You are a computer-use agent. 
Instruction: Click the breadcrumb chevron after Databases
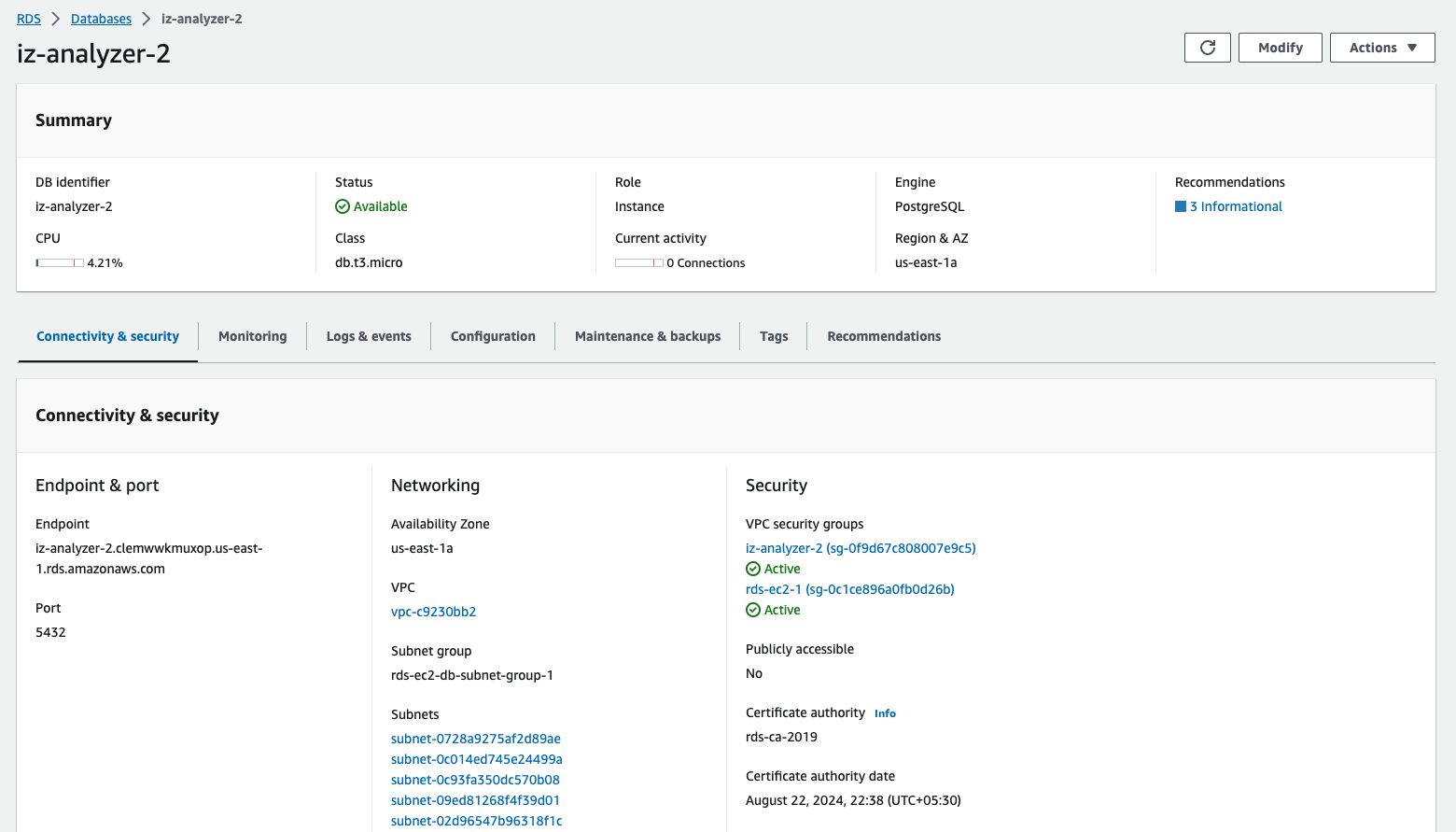[147, 19]
